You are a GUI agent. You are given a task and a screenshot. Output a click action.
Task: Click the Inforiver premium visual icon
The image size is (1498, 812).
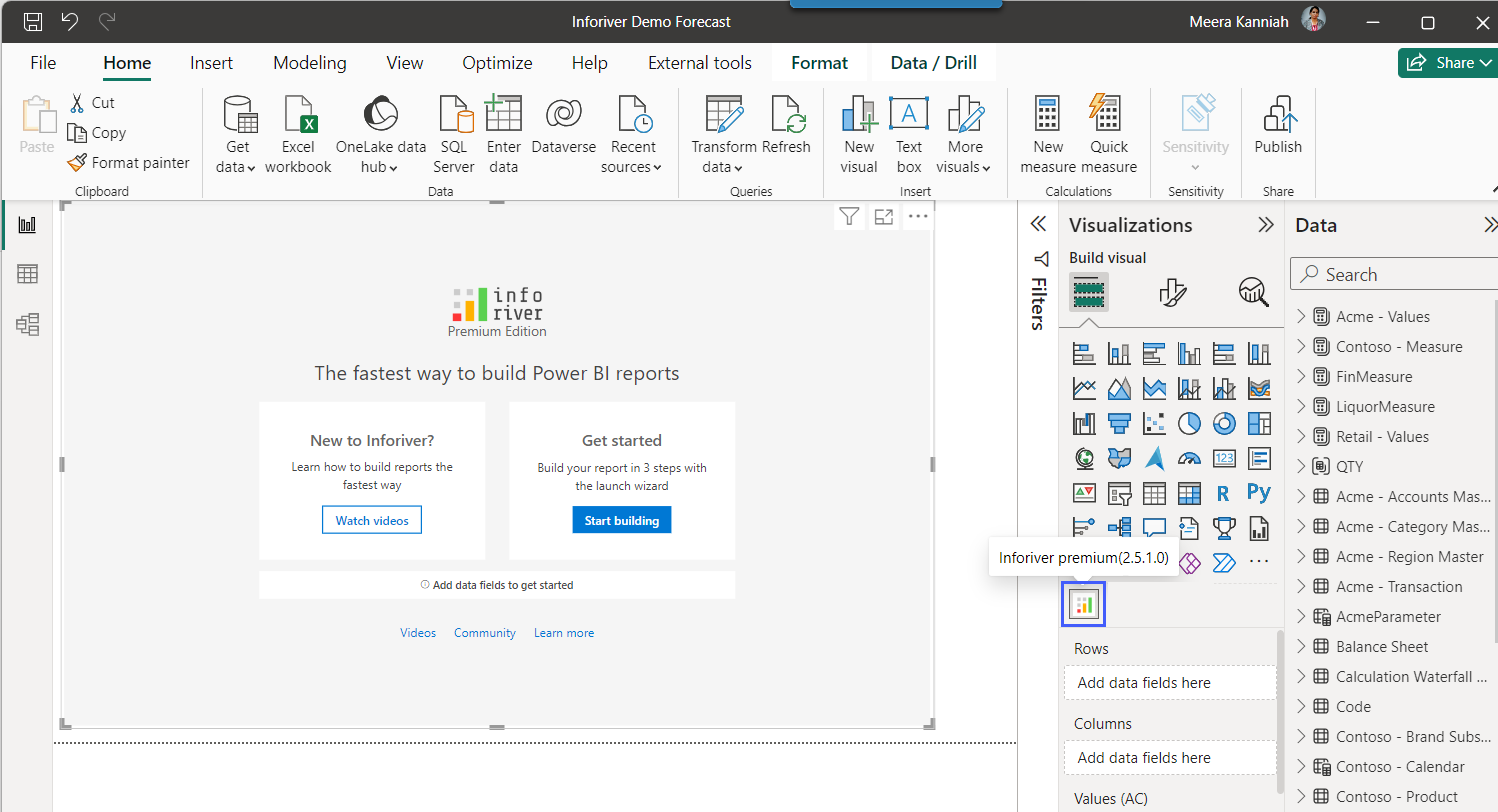[x=1084, y=604]
